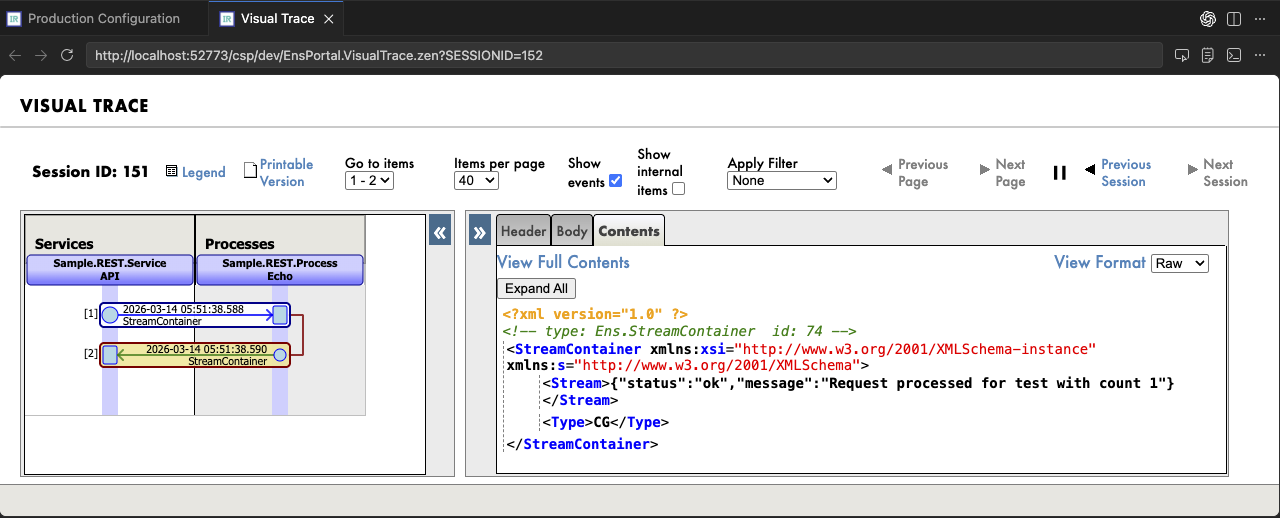Open the View Full Contents link
The width and height of the screenshot is (1280, 518).
tap(563, 262)
